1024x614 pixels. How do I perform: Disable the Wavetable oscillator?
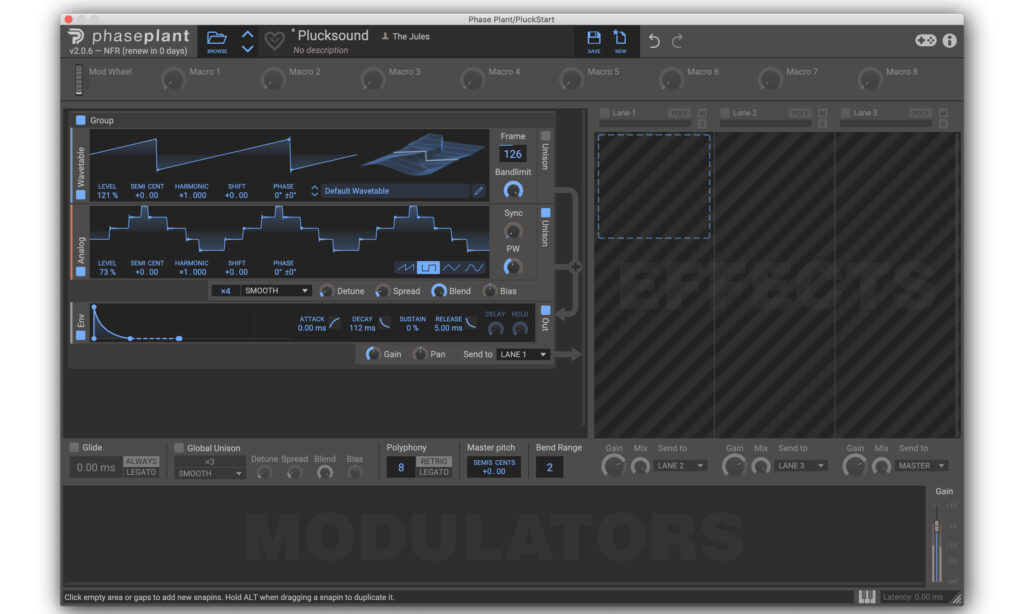pos(80,195)
